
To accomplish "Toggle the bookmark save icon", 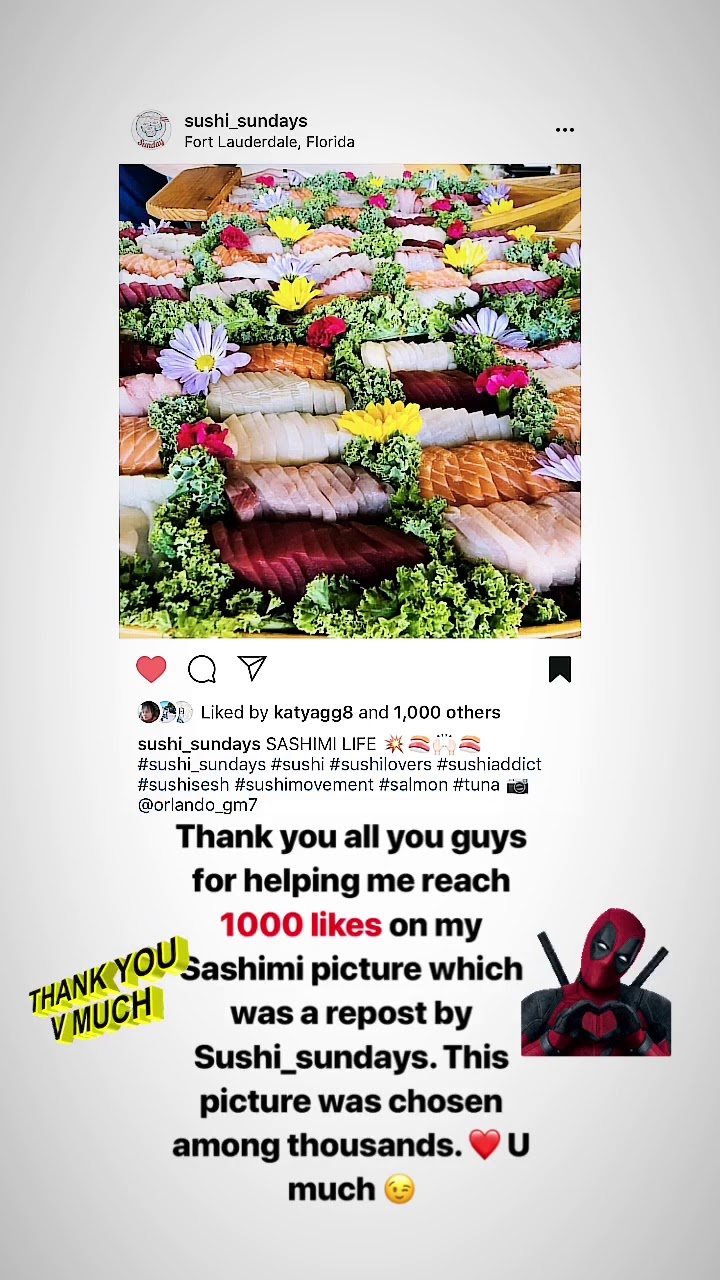I will pos(560,669).
